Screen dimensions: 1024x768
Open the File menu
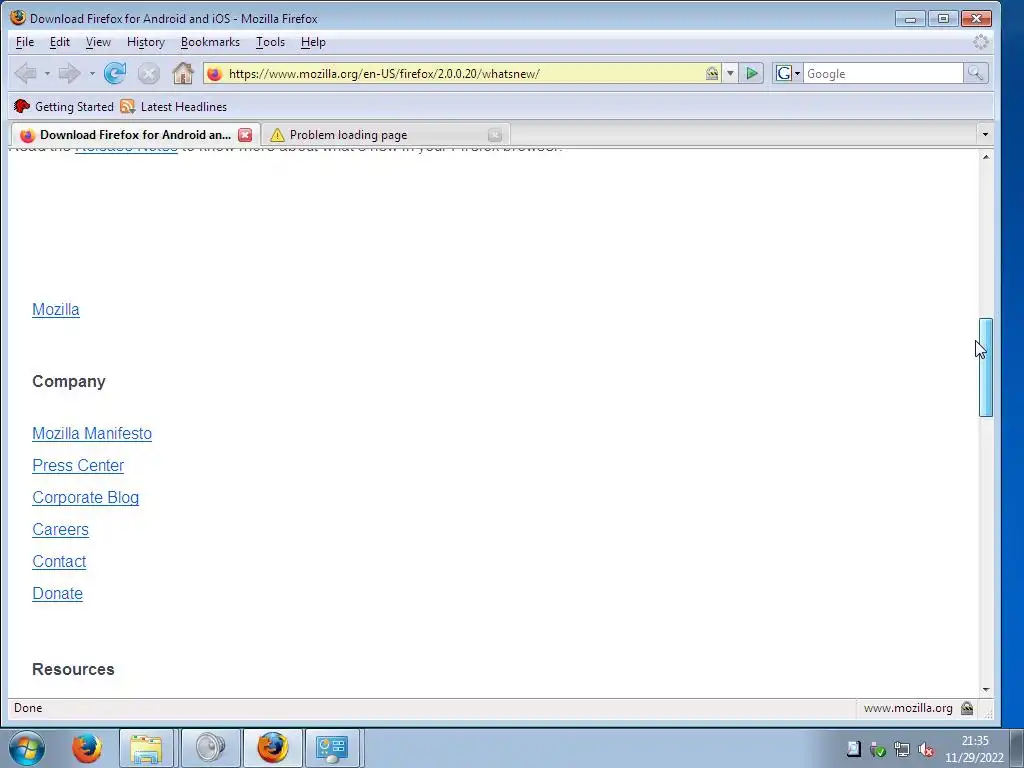pyautogui.click(x=25, y=42)
